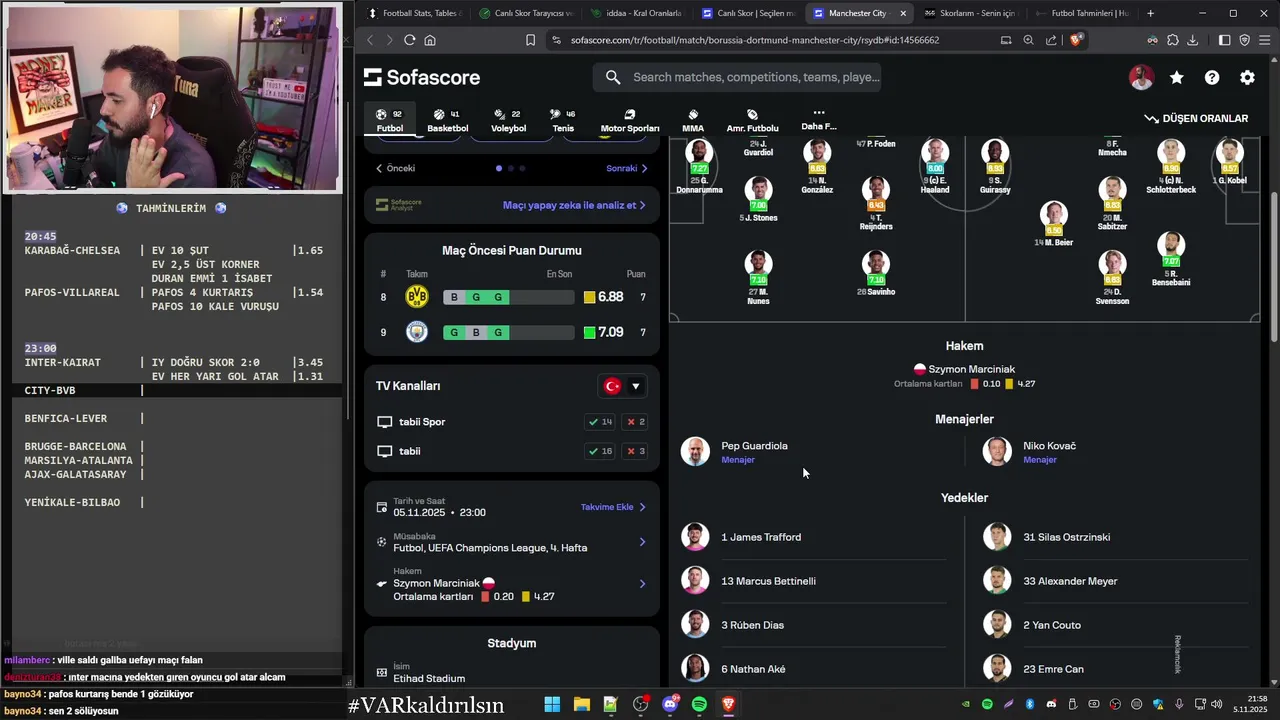Viewport: 1280px width, 720px height.
Task: Open substitute 3 Rúben Dias
Action: pos(815,625)
